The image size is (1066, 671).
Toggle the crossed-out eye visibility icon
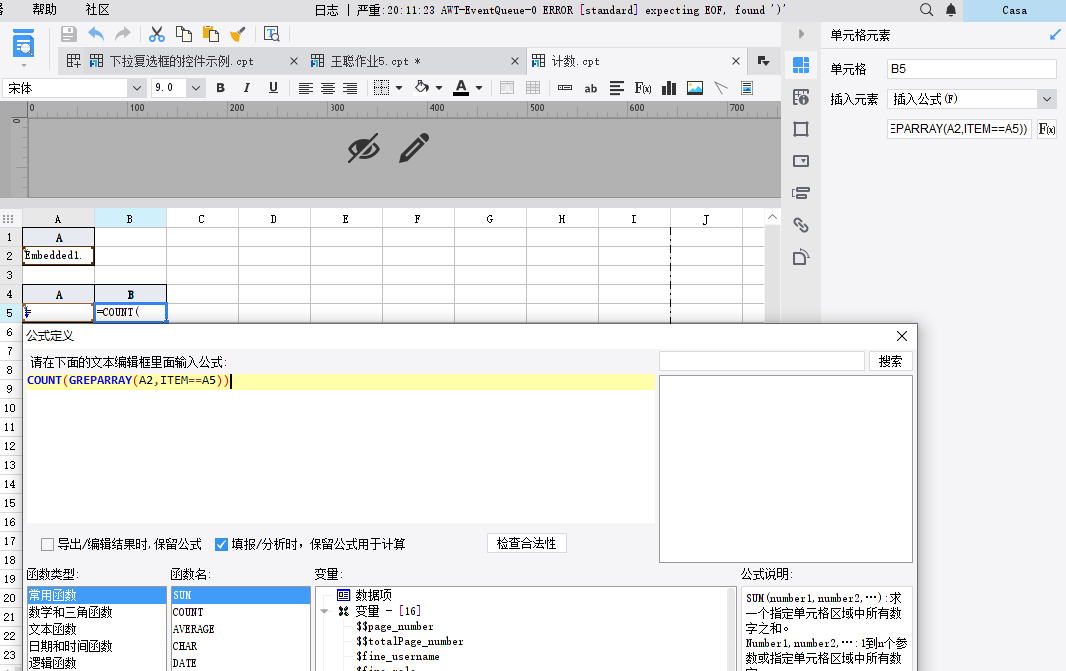[364, 148]
